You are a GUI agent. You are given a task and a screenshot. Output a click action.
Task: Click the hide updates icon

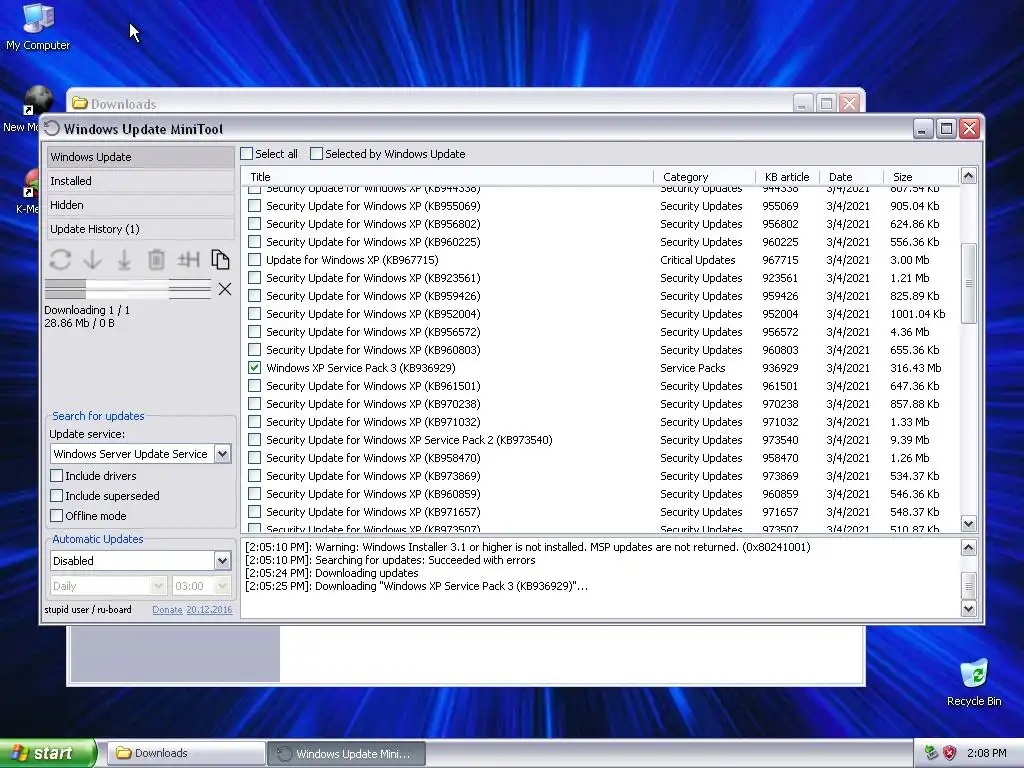188,260
